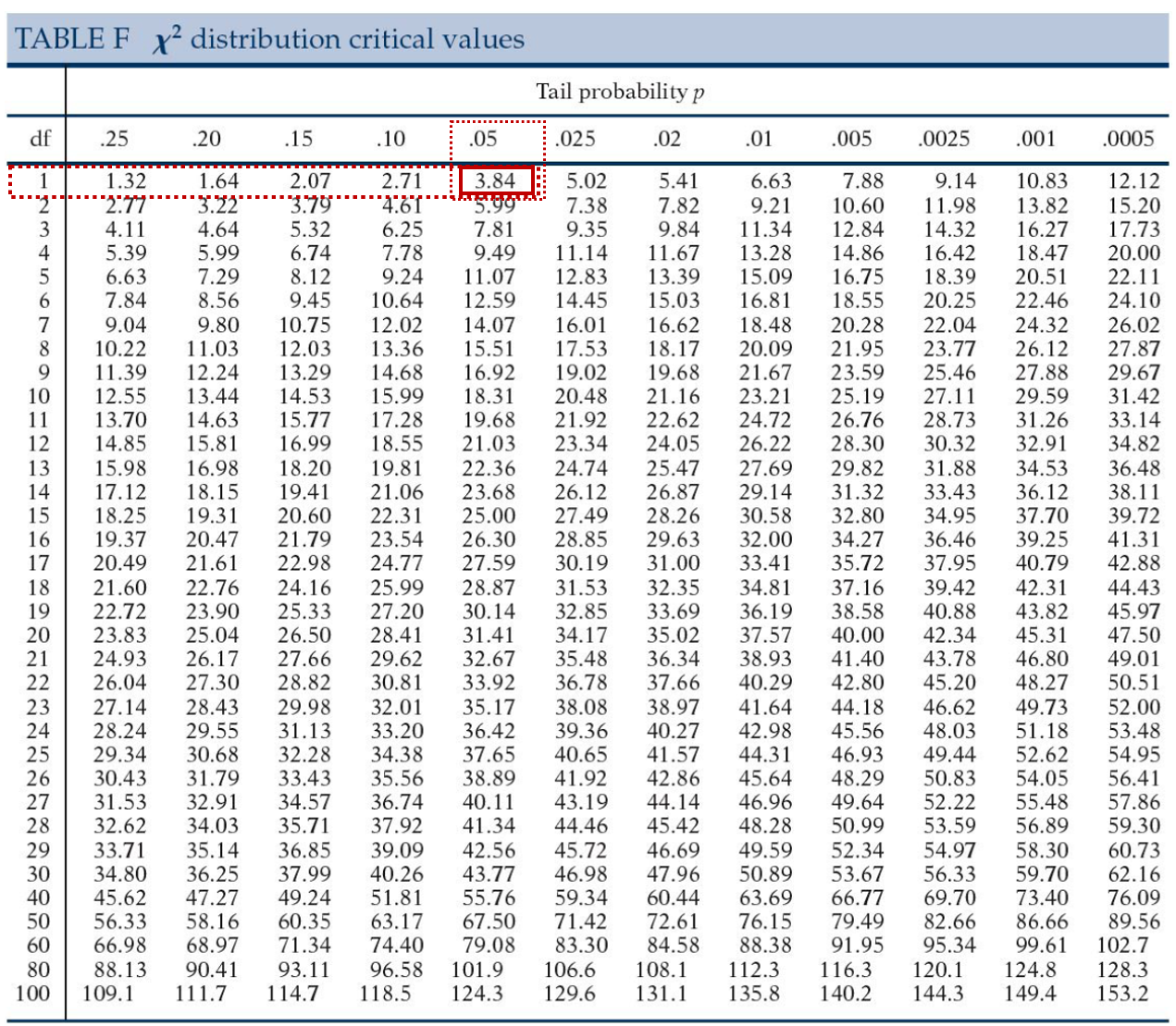Click the .01 tail probability header

click(759, 139)
